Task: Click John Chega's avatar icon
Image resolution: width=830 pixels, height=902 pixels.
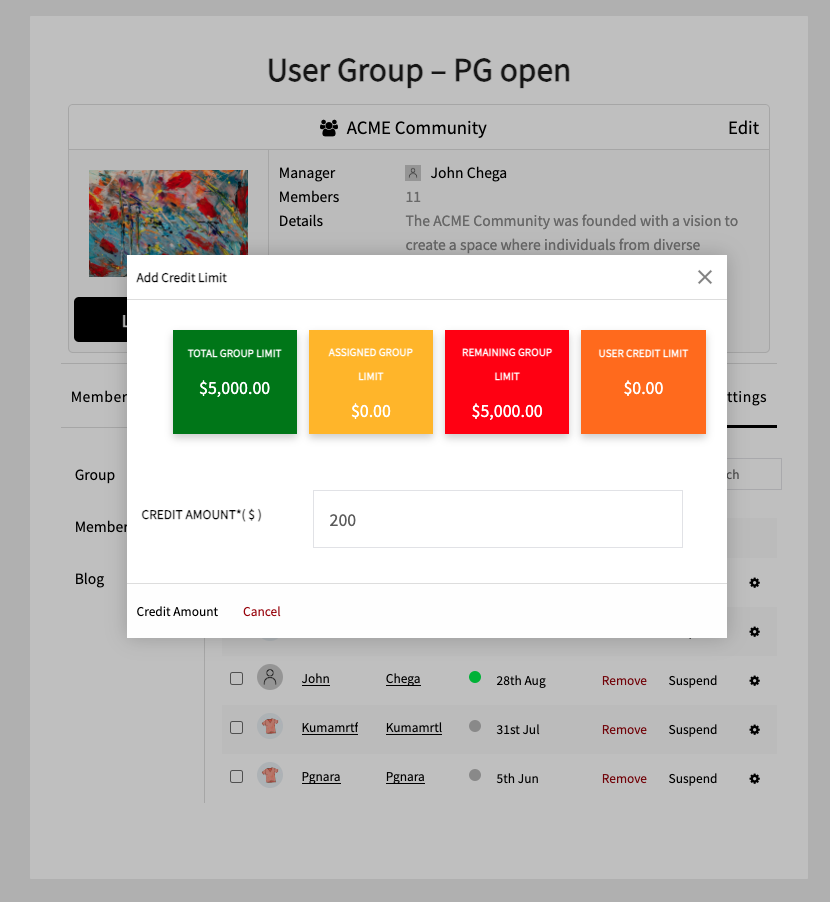Action: [x=270, y=678]
